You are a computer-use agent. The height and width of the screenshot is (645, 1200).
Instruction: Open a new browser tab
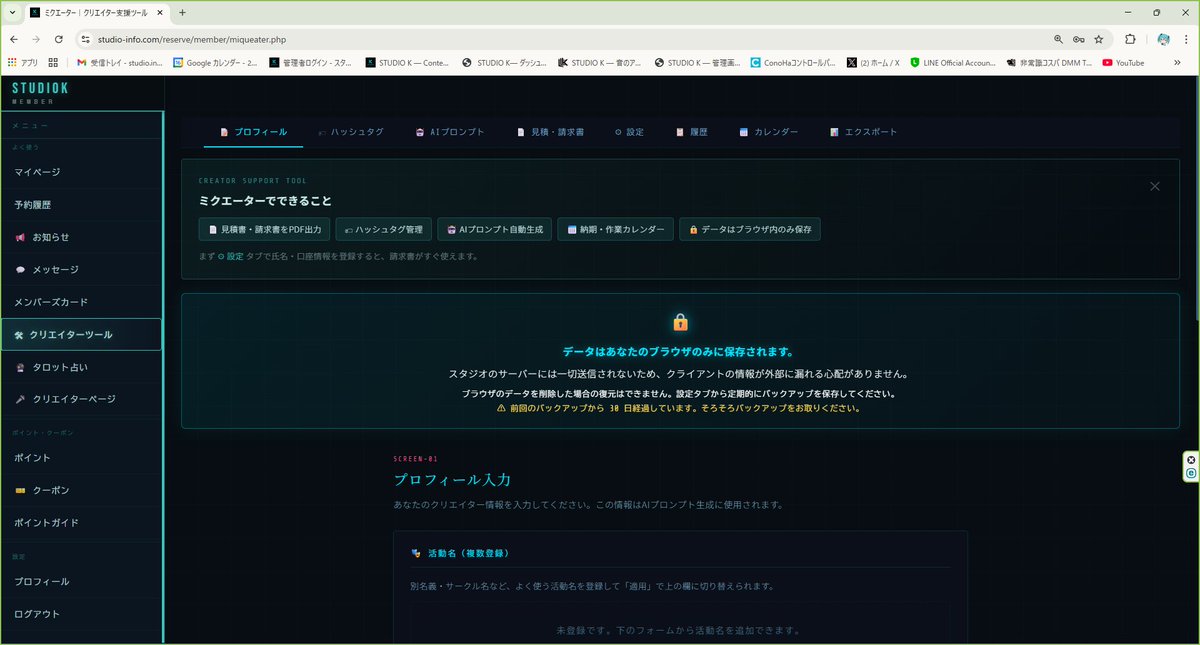[x=182, y=12]
